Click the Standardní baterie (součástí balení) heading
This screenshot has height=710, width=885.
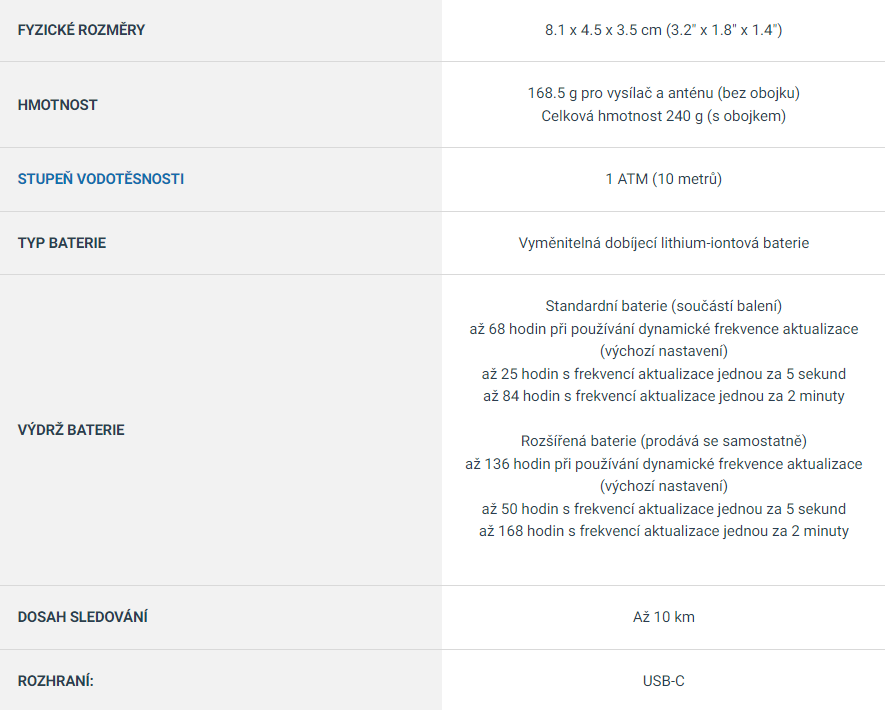[663, 306]
